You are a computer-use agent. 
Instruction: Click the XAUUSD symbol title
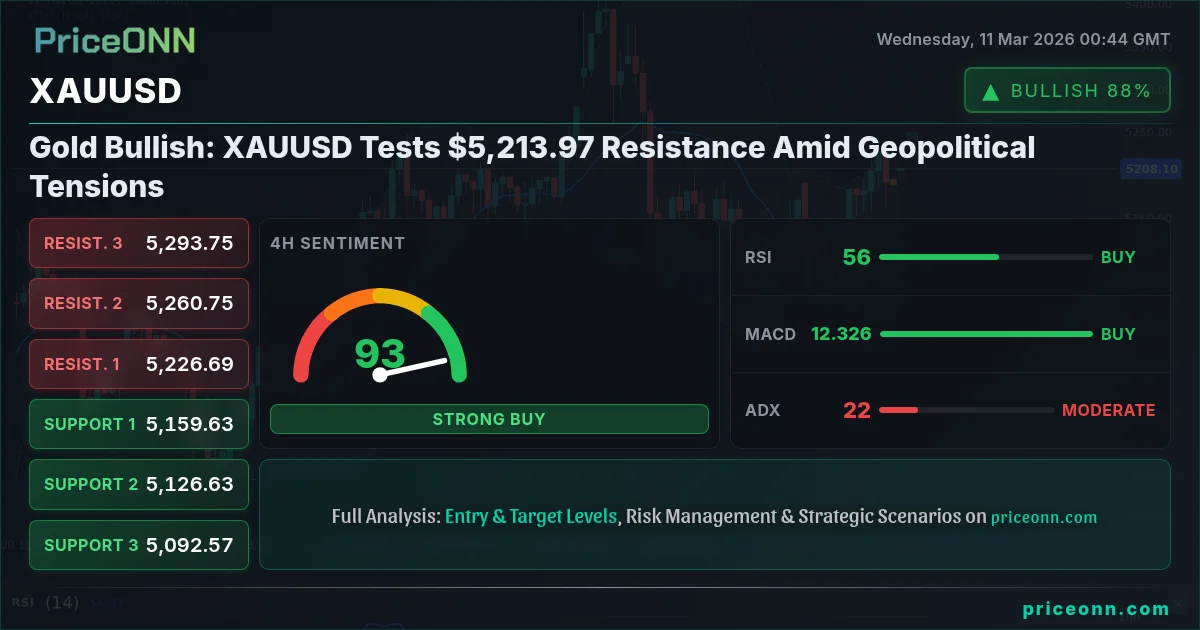[x=106, y=91]
